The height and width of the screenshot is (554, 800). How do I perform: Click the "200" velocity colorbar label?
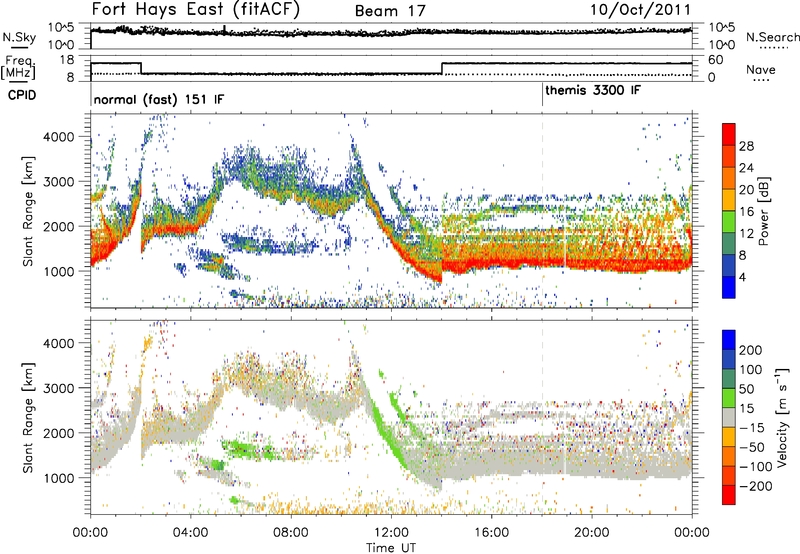coord(751,350)
